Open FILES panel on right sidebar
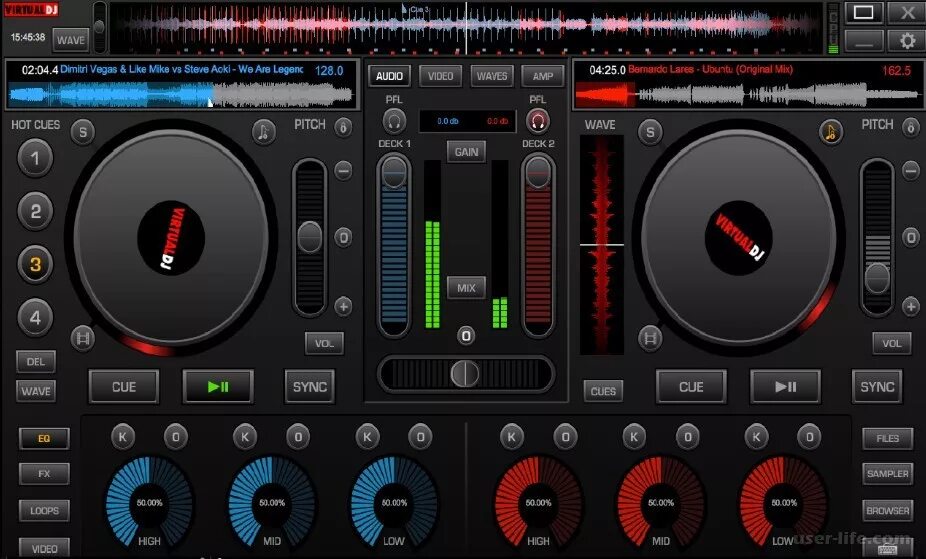Image resolution: width=926 pixels, height=559 pixels. pyautogui.click(x=888, y=439)
